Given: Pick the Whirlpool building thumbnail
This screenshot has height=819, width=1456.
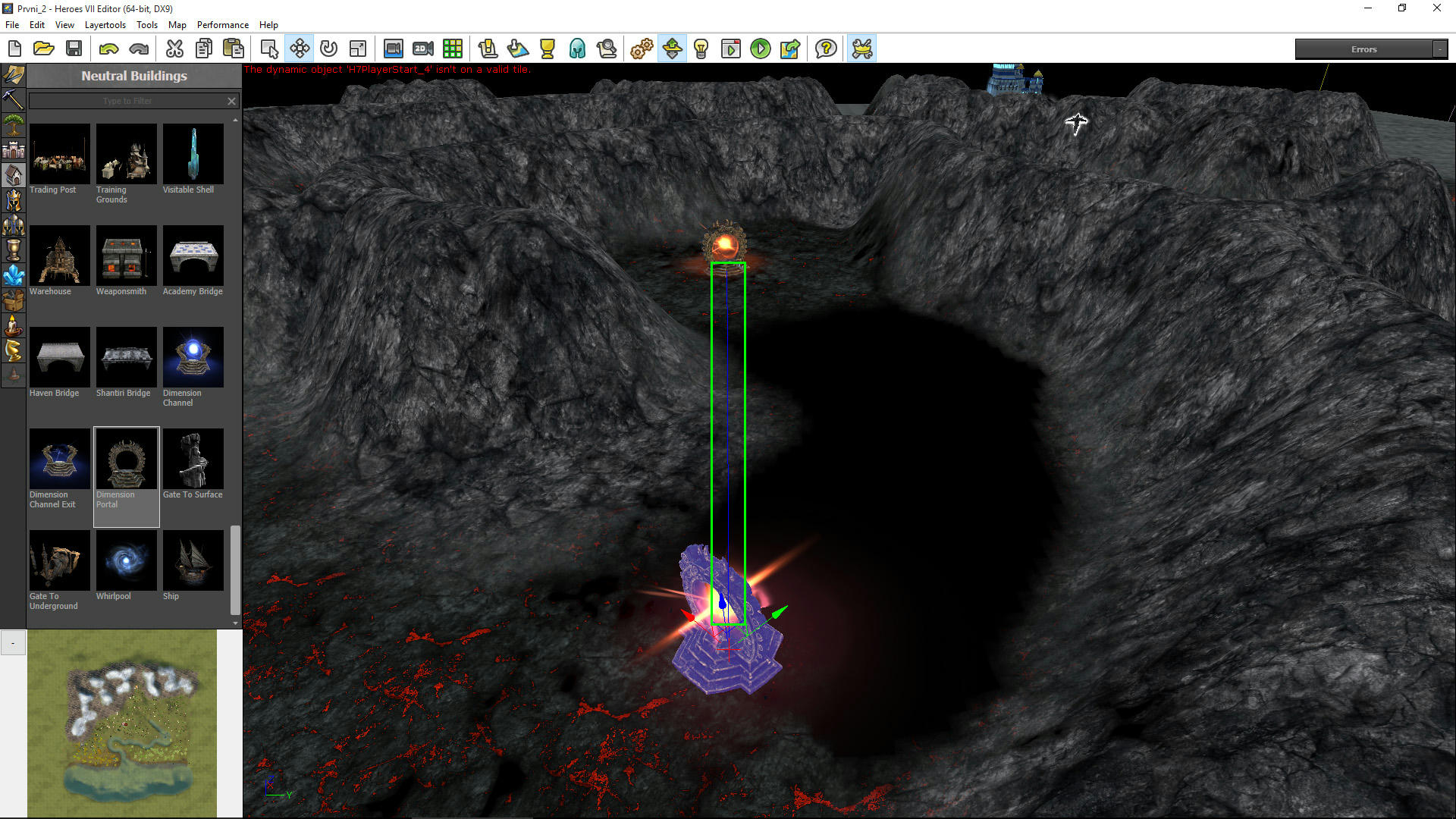Looking at the screenshot, I should click(x=126, y=560).
